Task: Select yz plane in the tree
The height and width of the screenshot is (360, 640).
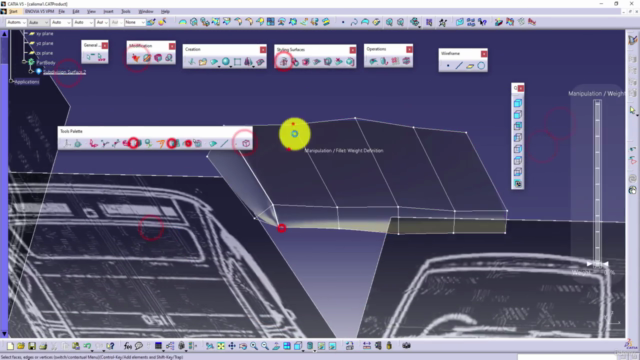Action: (45, 43)
